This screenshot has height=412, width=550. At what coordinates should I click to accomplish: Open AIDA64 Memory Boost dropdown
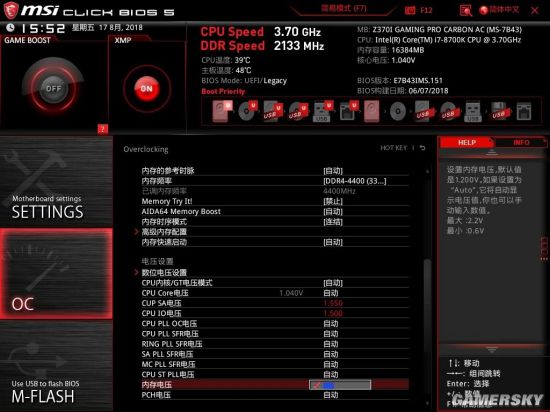tap(333, 211)
